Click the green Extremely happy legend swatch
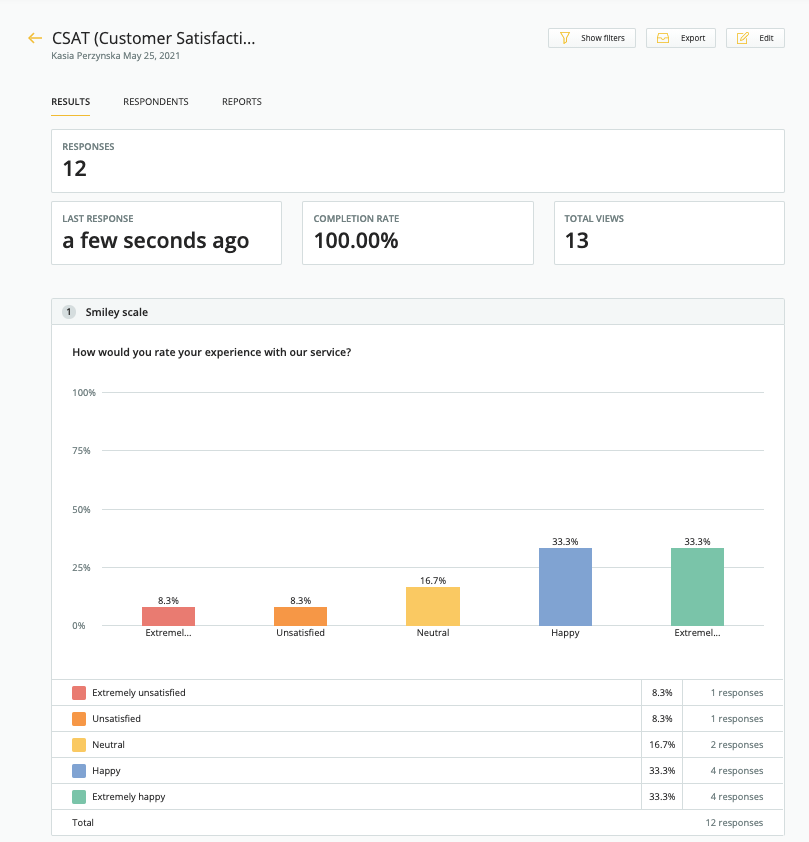Viewport: 809px width, 842px height. point(79,797)
